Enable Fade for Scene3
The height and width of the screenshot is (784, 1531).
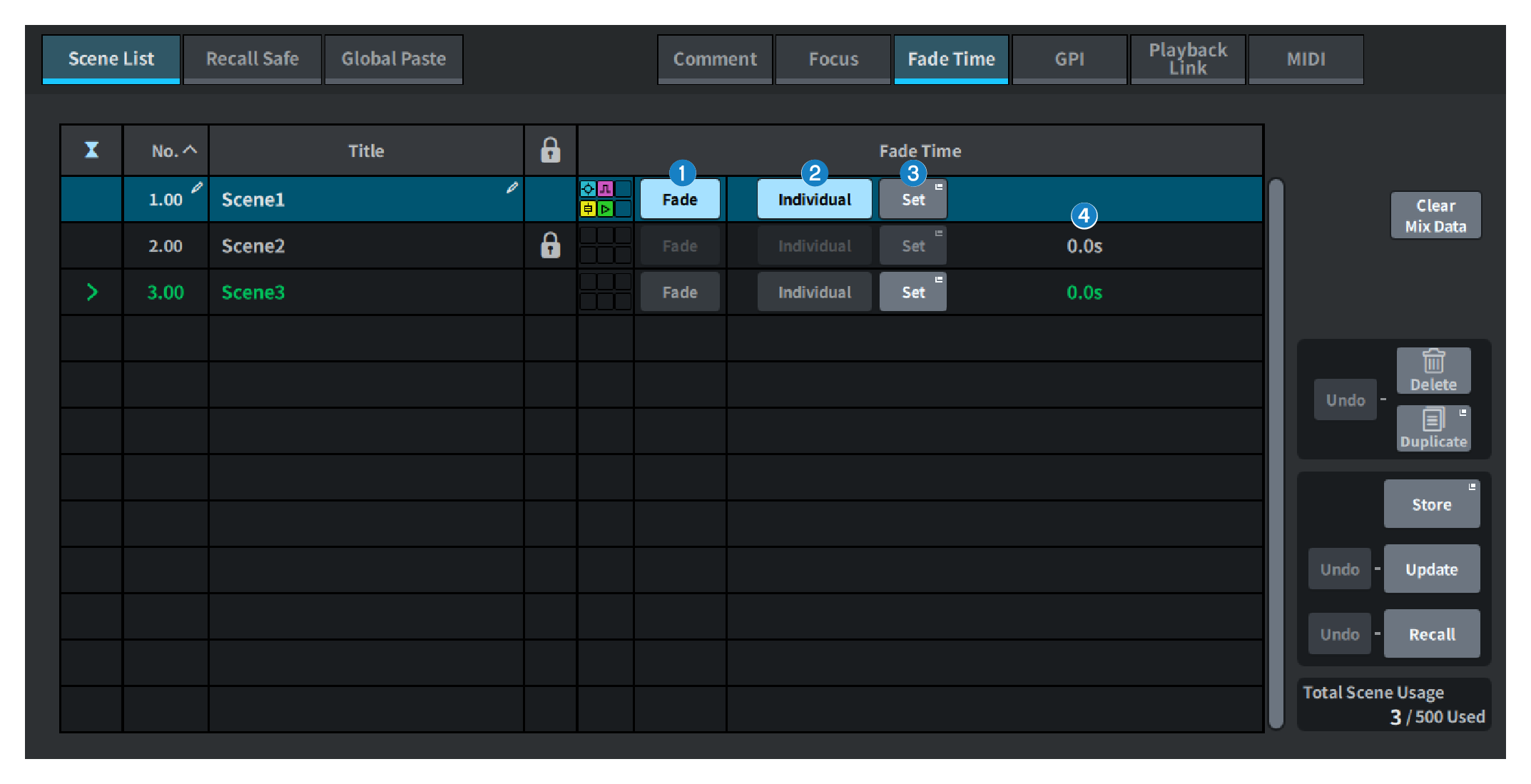pyautogui.click(x=679, y=292)
